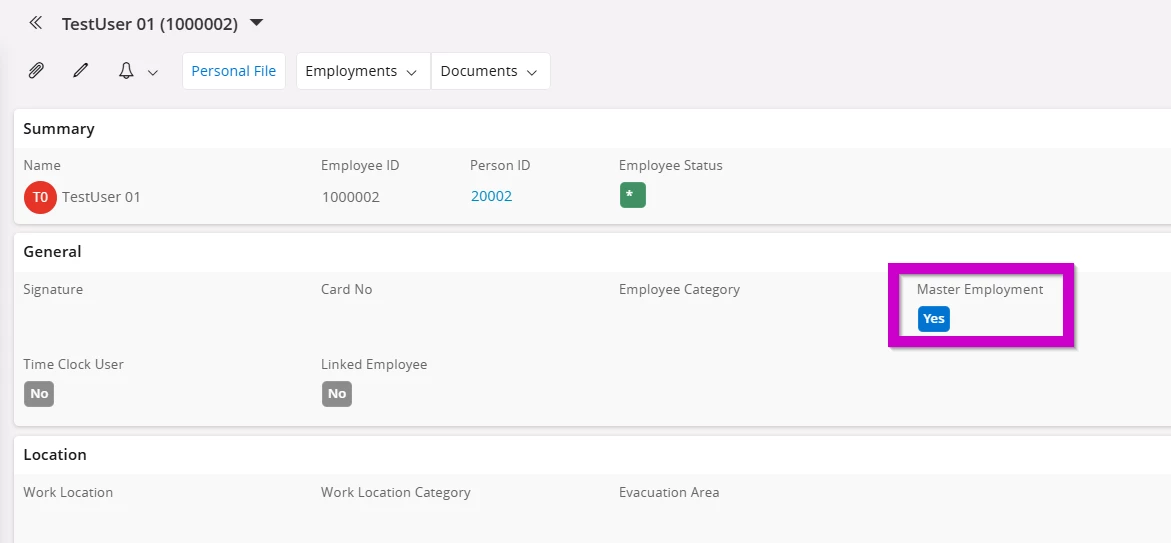
Task: Click the Location section header
Action: click(55, 455)
